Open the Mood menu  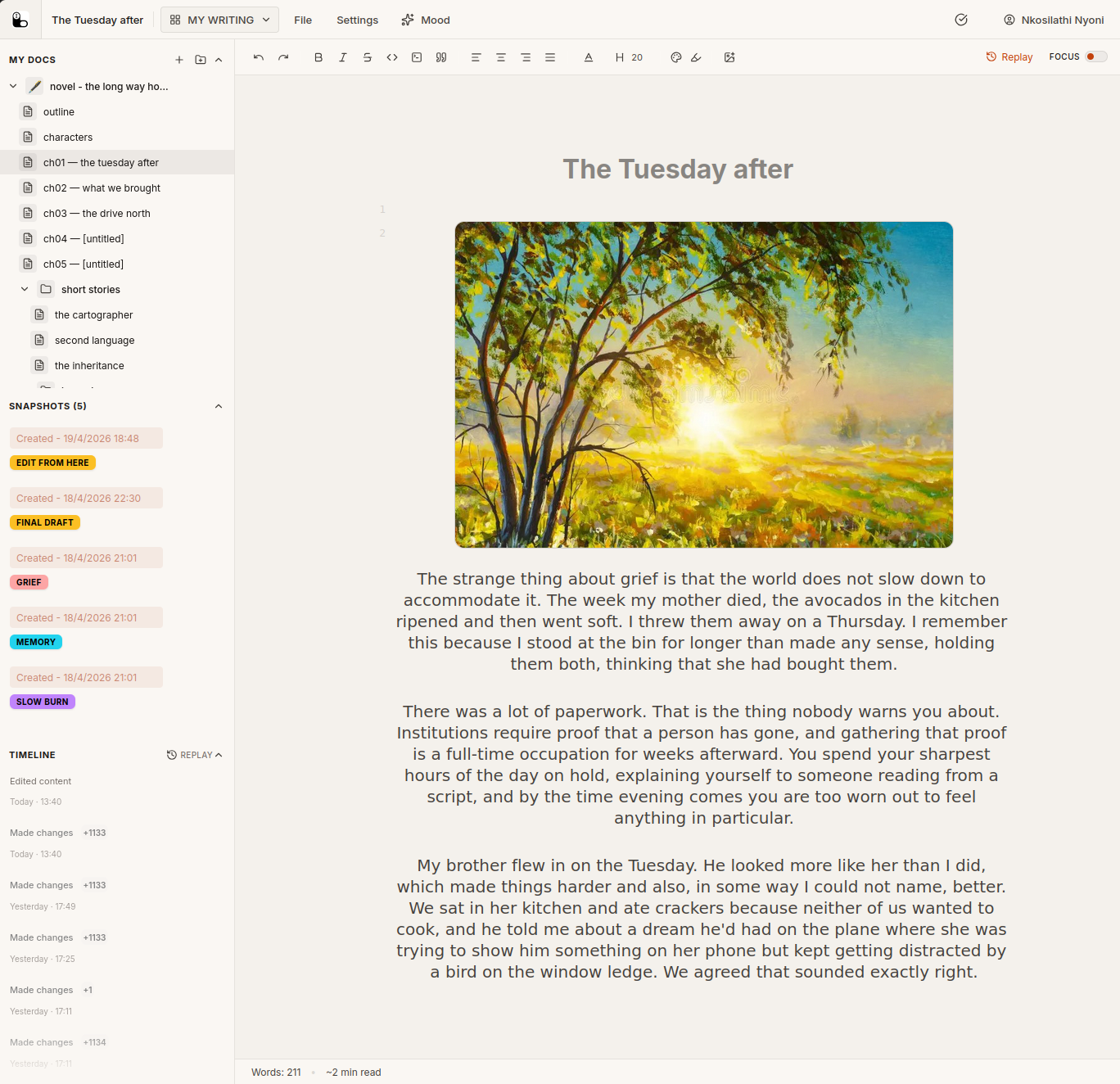coord(426,20)
